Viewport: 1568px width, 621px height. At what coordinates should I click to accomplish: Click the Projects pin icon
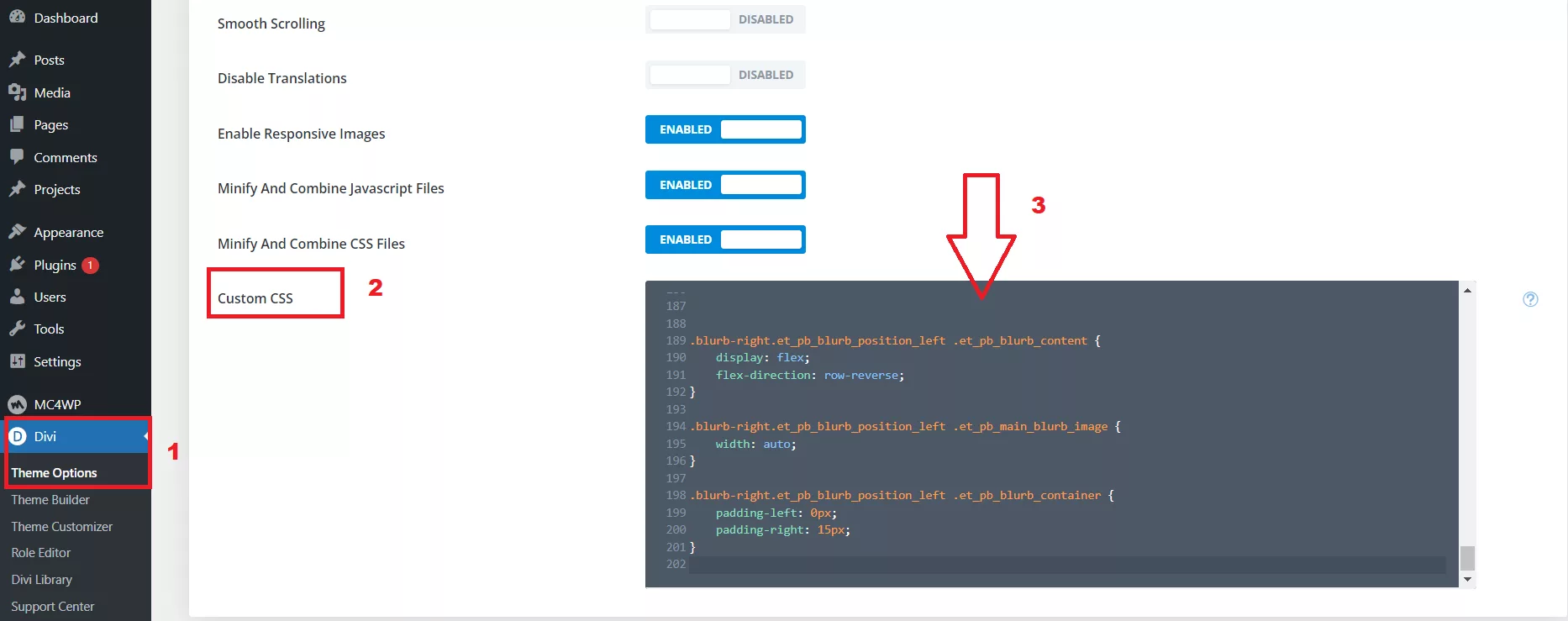[17, 189]
